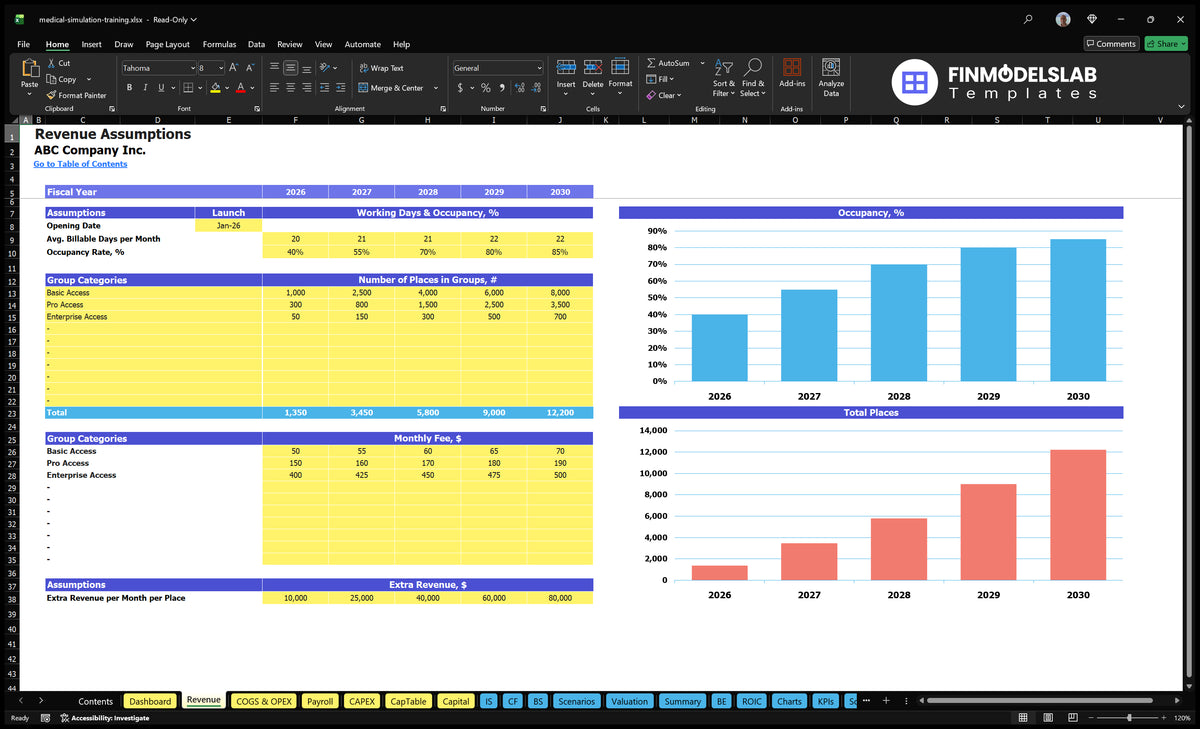
Task: Open the Fill dropdown
Action: (x=660, y=79)
